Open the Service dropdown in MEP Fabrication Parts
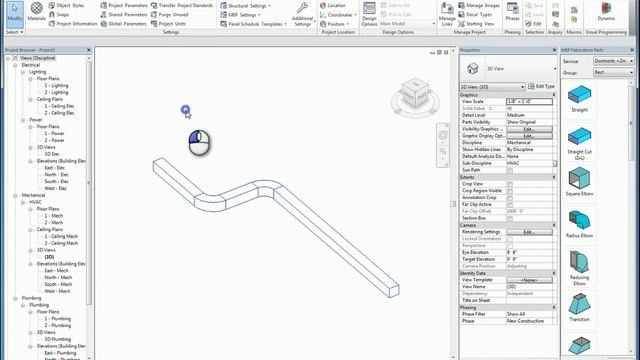This screenshot has height=360, width=640. [x=613, y=61]
